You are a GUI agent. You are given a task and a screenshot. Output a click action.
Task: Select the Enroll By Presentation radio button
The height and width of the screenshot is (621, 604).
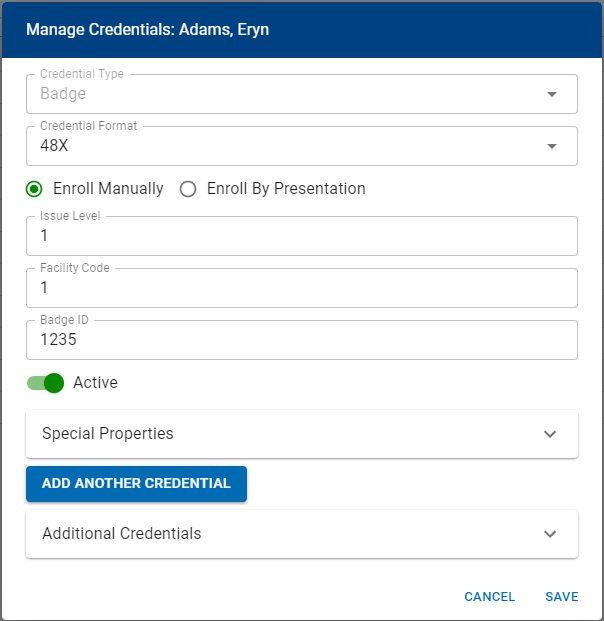tap(188, 189)
